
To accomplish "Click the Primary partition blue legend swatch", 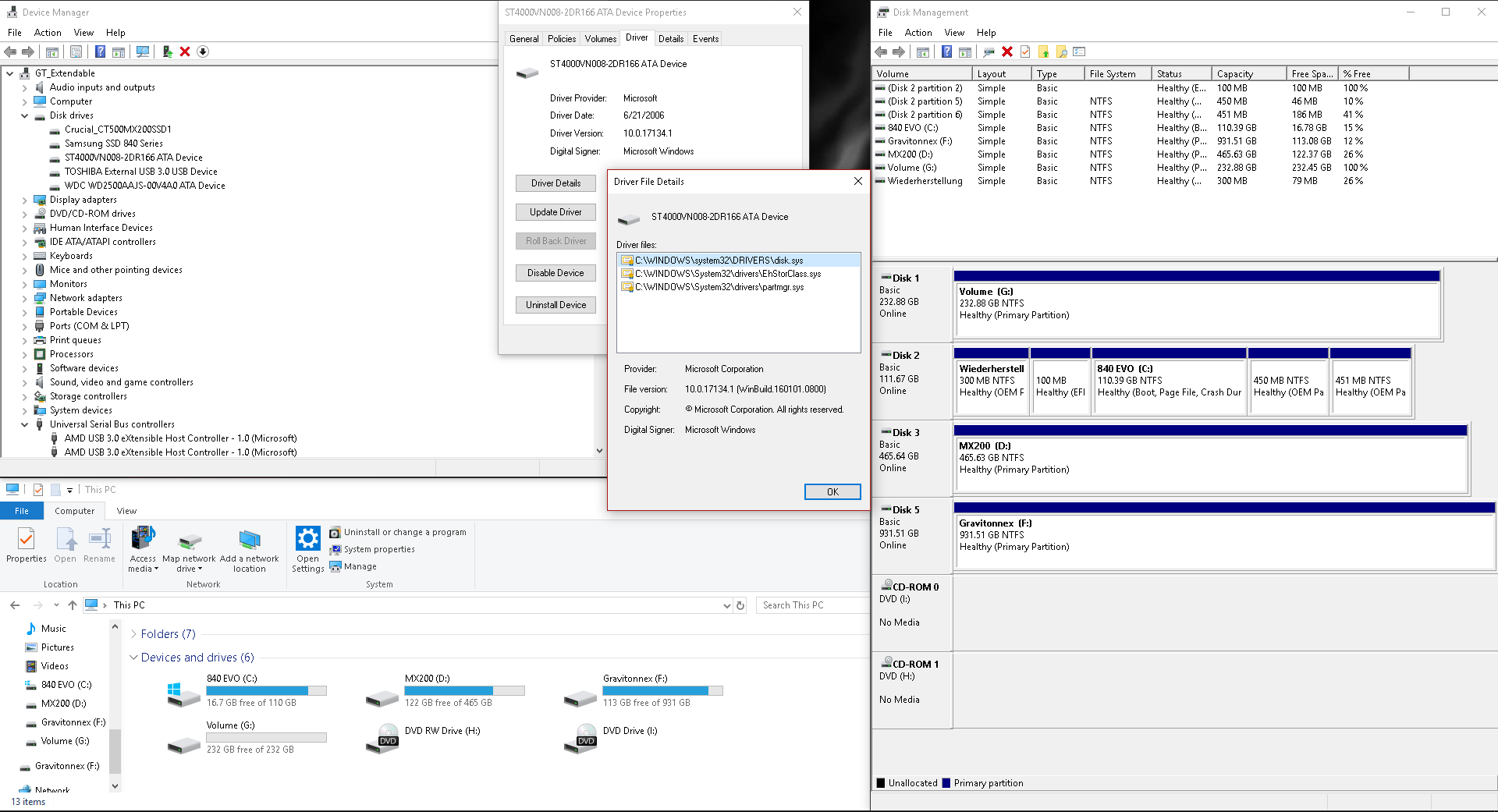I will (x=946, y=783).
